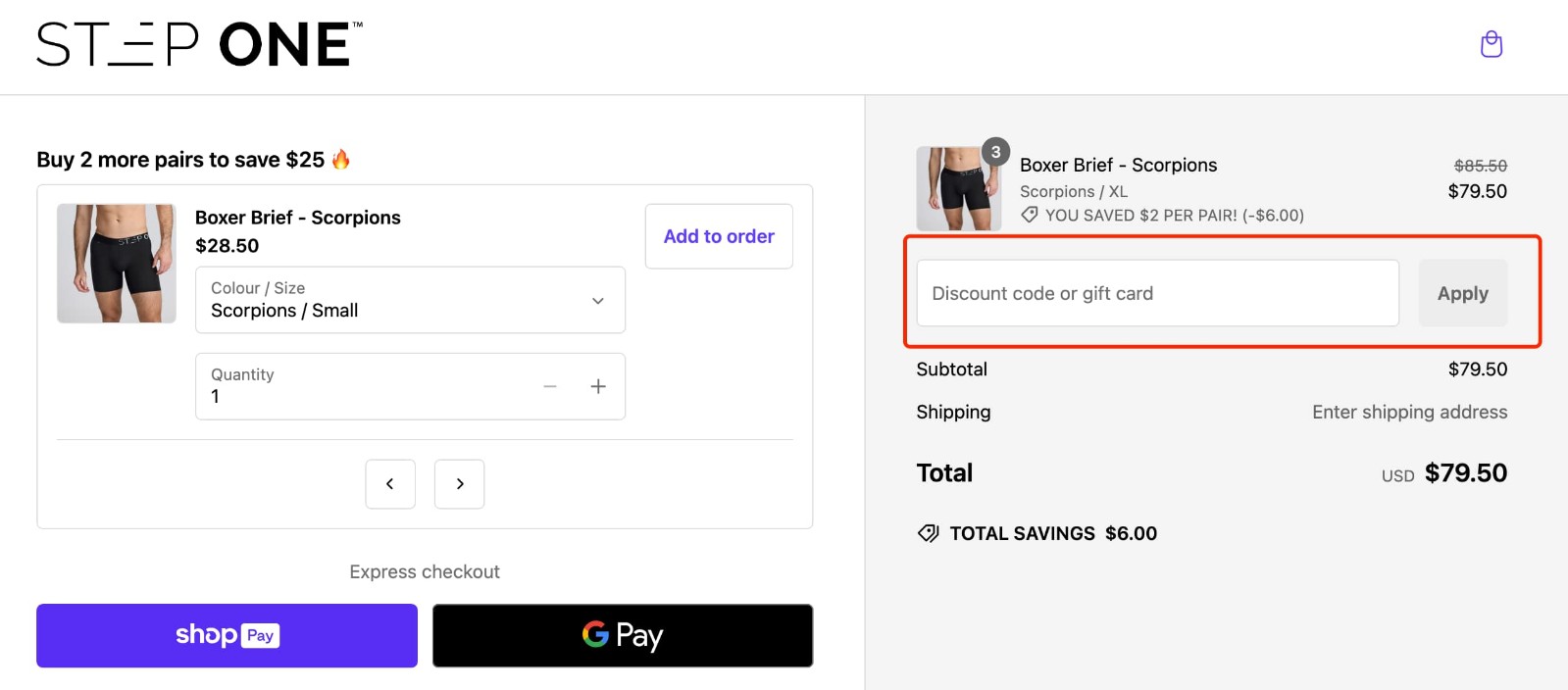Click the Enter shipping address link
Image resolution: width=1568 pixels, height=690 pixels.
pos(1409,412)
